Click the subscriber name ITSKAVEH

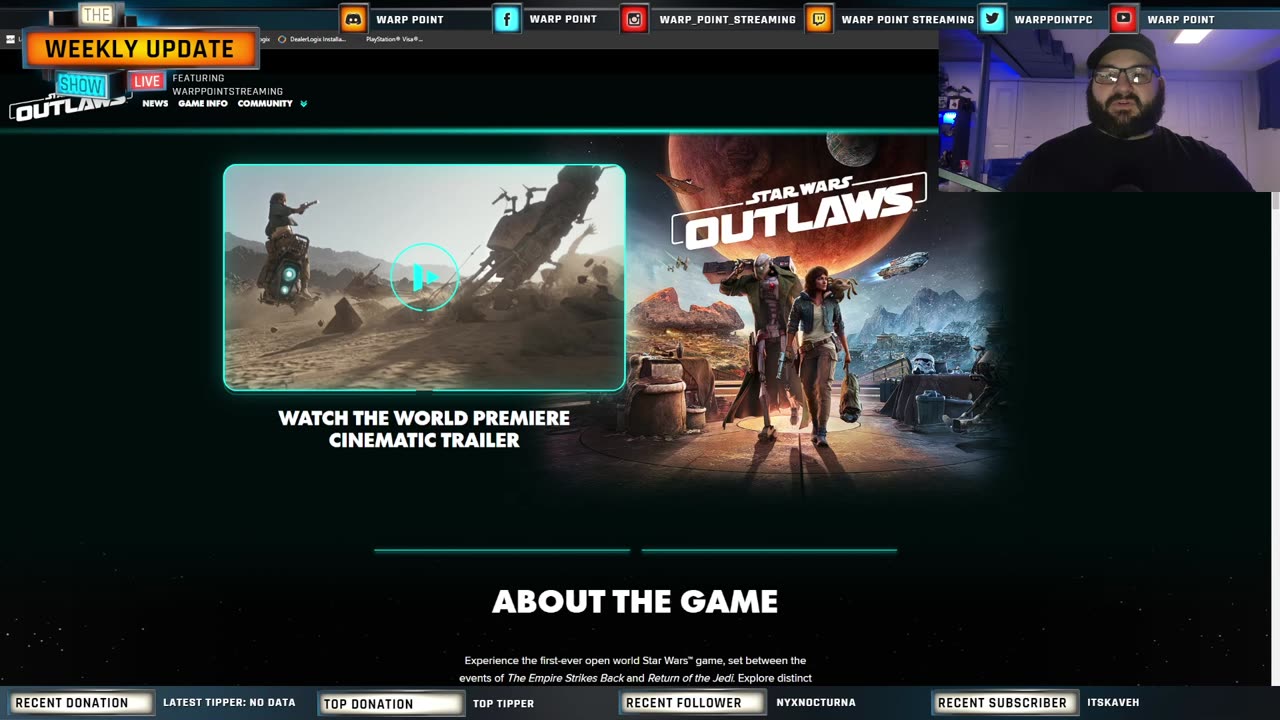pos(1113,703)
